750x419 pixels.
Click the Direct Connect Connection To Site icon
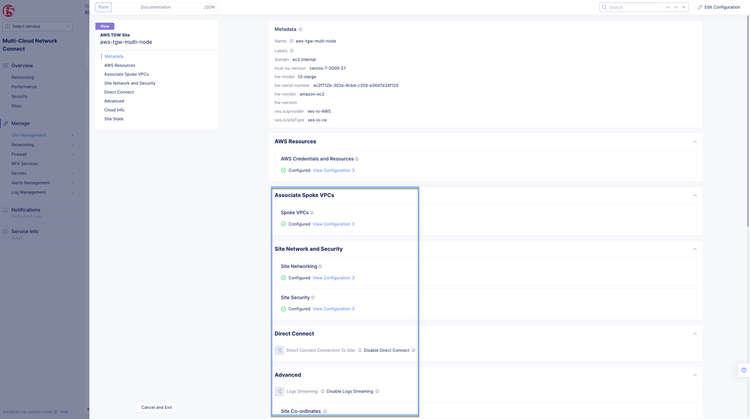(279, 350)
